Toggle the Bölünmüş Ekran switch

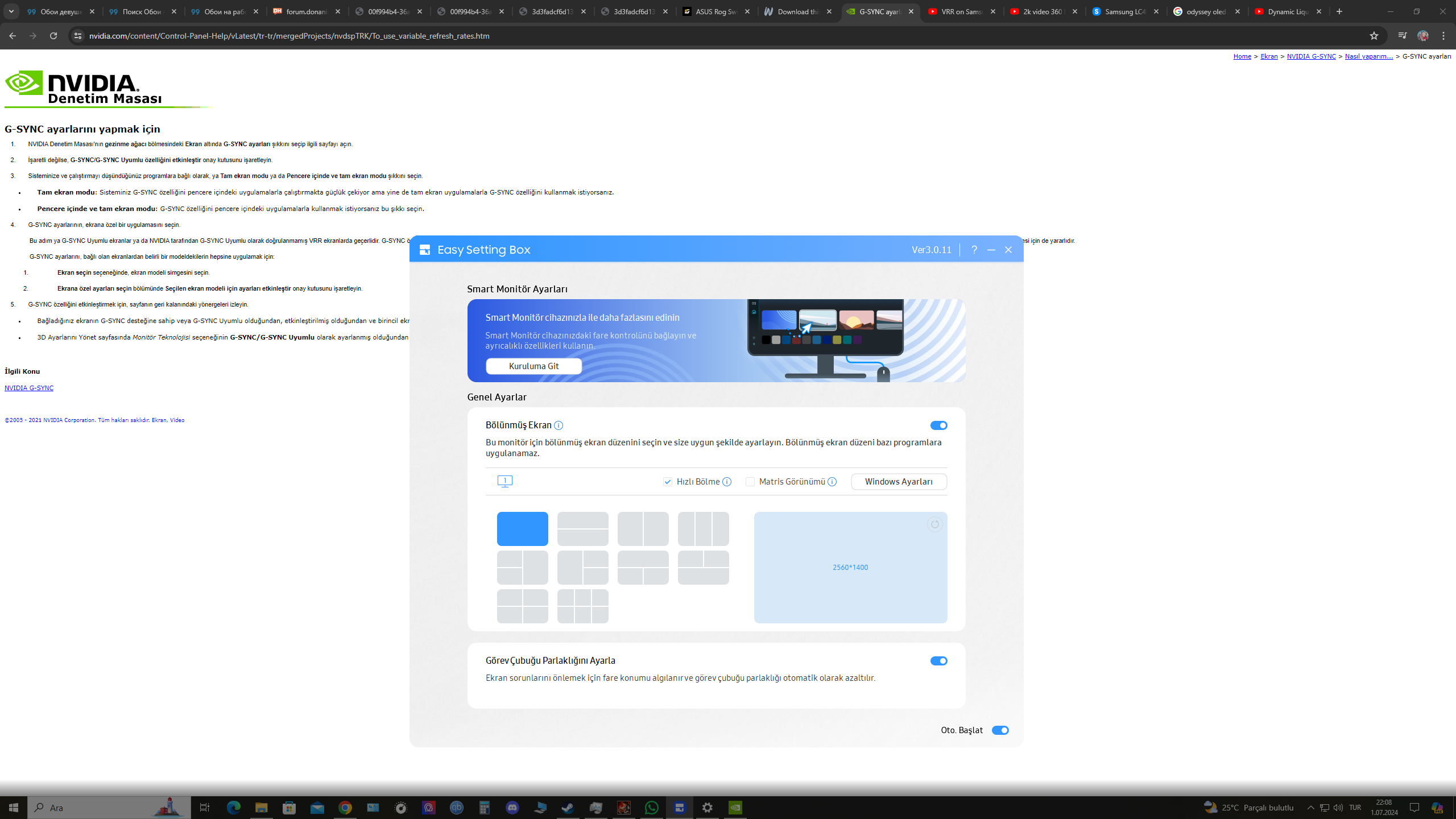[938, 425]
